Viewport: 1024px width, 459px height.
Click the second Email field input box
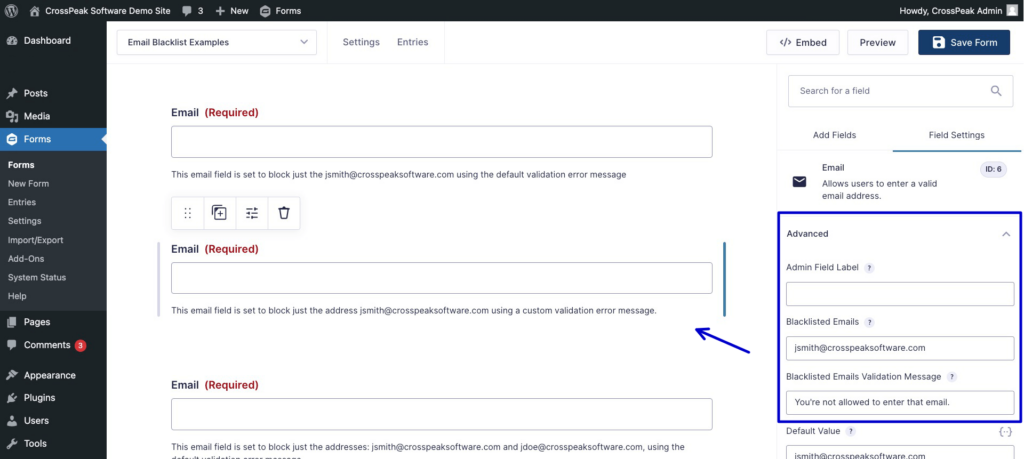pos(441,278)
